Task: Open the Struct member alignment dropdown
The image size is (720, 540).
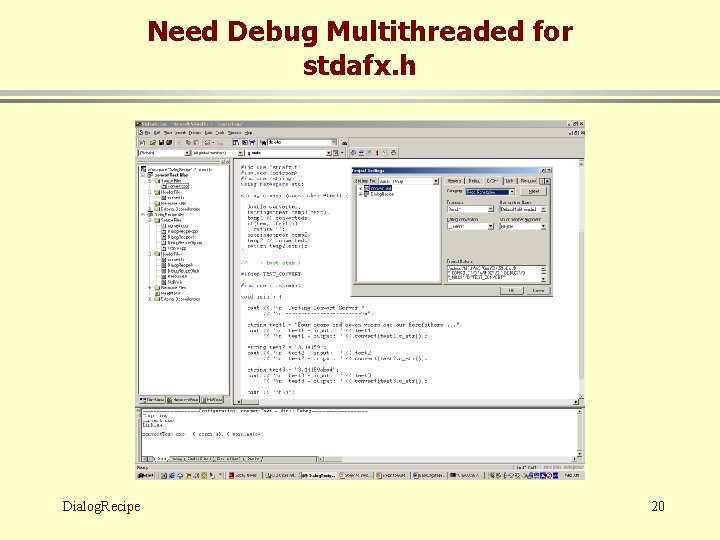Action: 543,226
